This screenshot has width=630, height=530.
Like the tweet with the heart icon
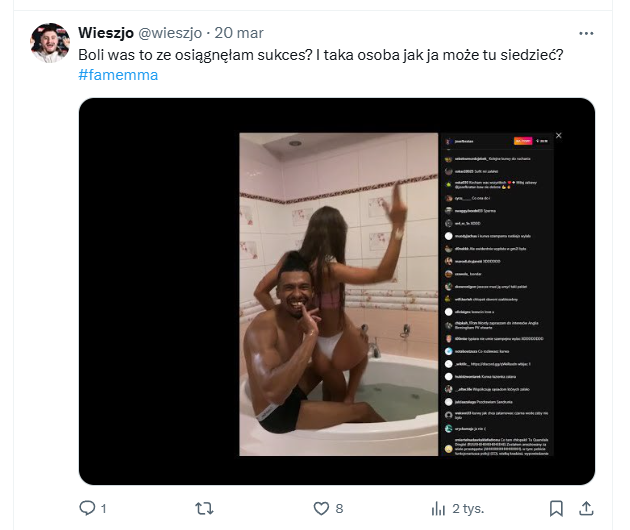point(319,508)
